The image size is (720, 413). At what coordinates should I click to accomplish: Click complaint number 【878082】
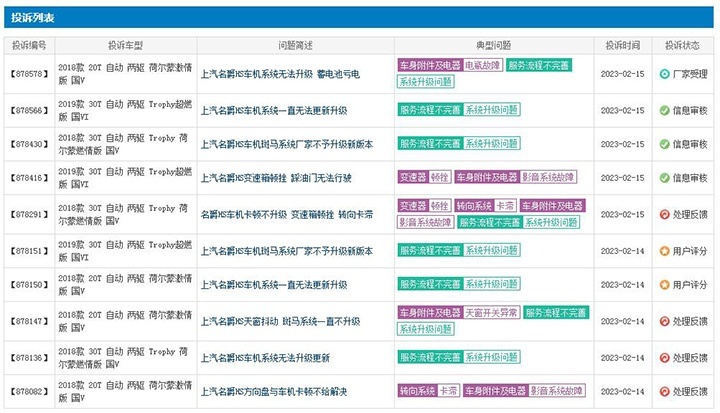click(29, 392)
